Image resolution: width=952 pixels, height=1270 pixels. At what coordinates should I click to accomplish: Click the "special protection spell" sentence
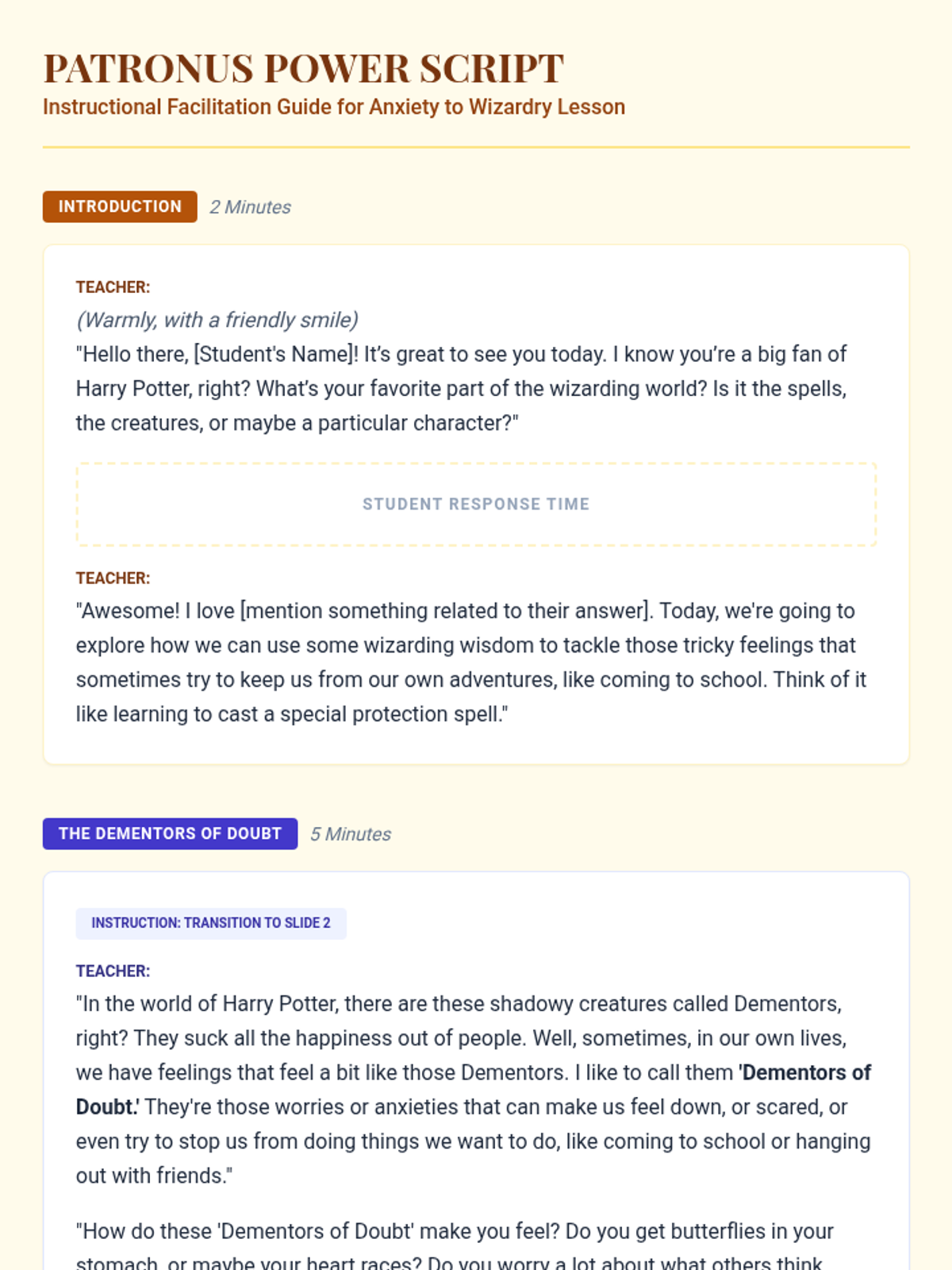click(x=292, y=714)
